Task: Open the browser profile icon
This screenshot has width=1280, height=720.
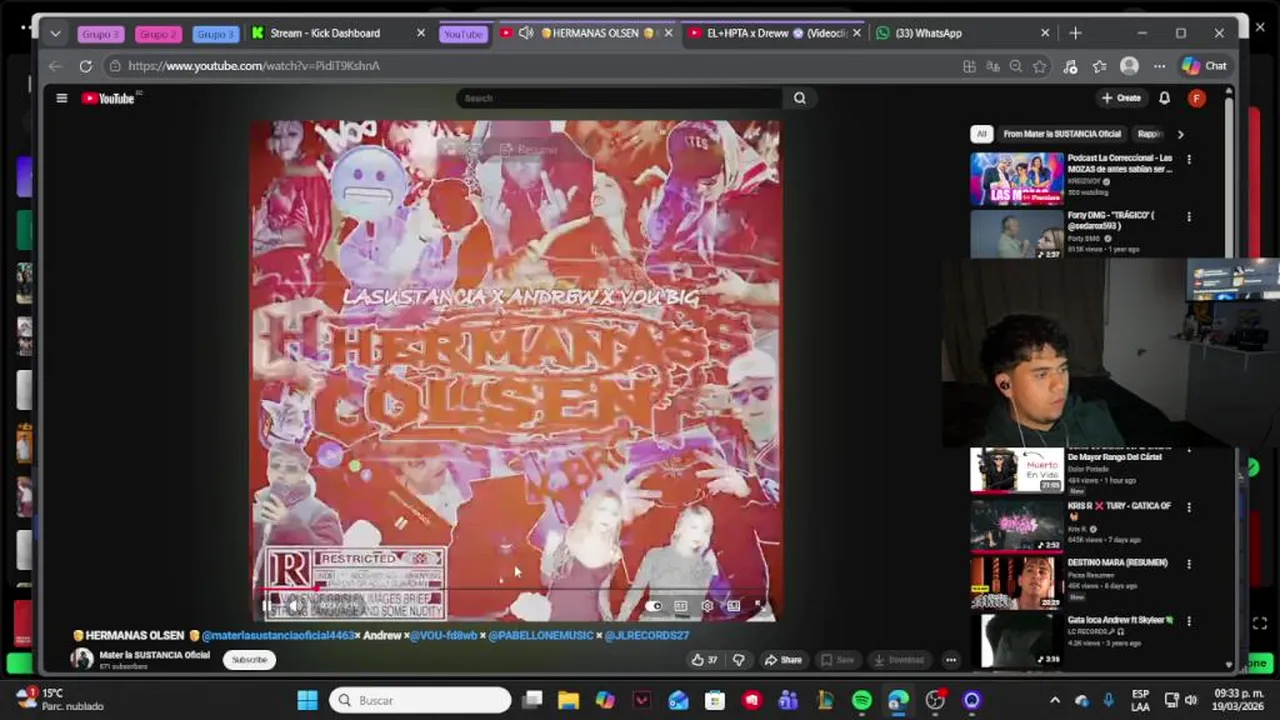Action: tap(1129, 66)
